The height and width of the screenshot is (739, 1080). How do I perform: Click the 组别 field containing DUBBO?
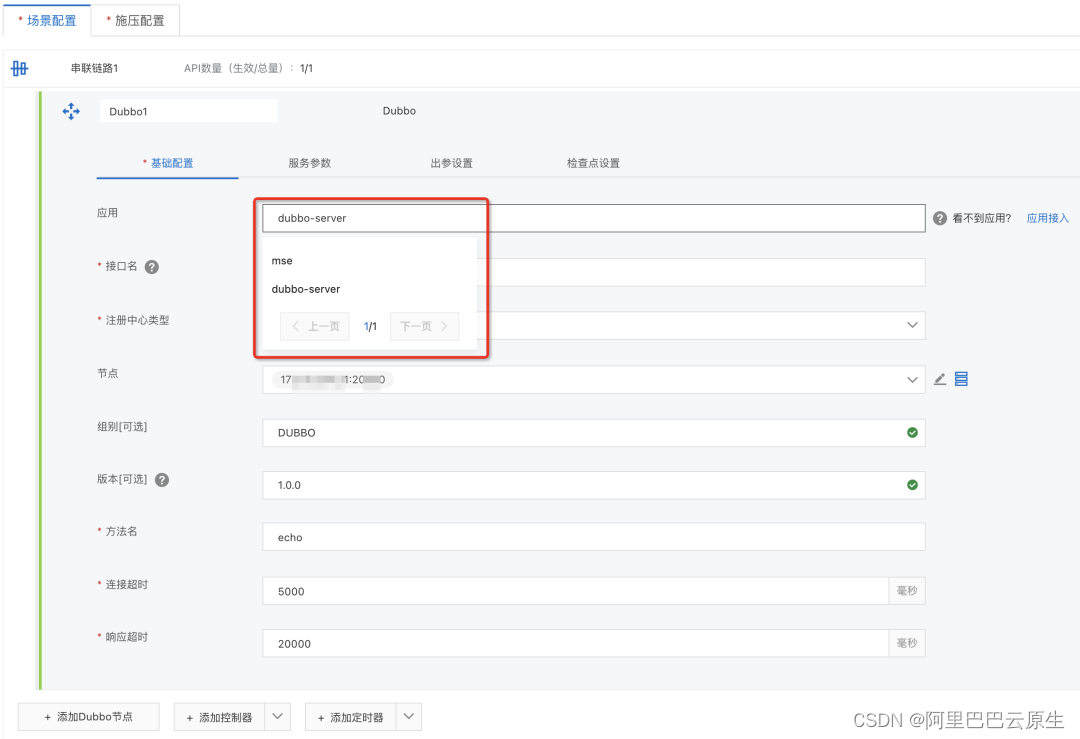[594, 433]
